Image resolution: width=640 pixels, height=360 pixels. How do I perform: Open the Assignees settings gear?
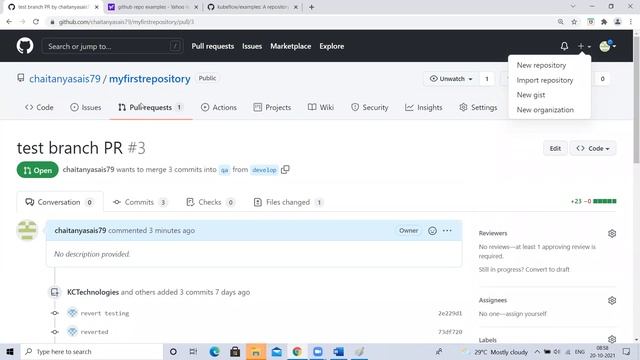(x=612, y=300)
